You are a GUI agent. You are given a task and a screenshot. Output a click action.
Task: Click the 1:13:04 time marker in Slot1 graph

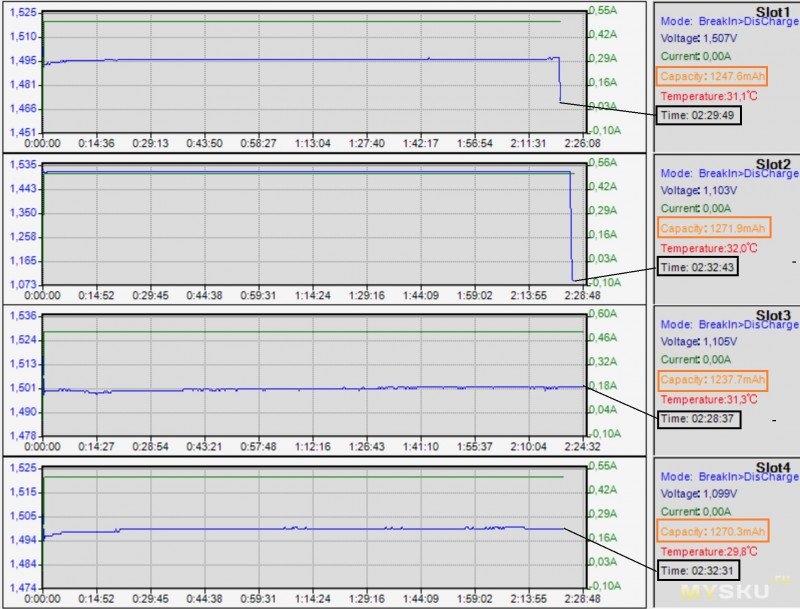[x=312, y=143]
